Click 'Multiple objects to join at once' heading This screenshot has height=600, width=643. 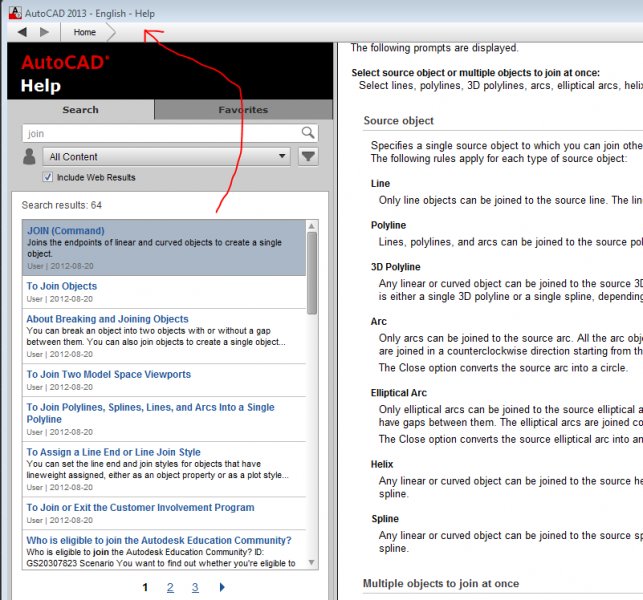[441, 583]
